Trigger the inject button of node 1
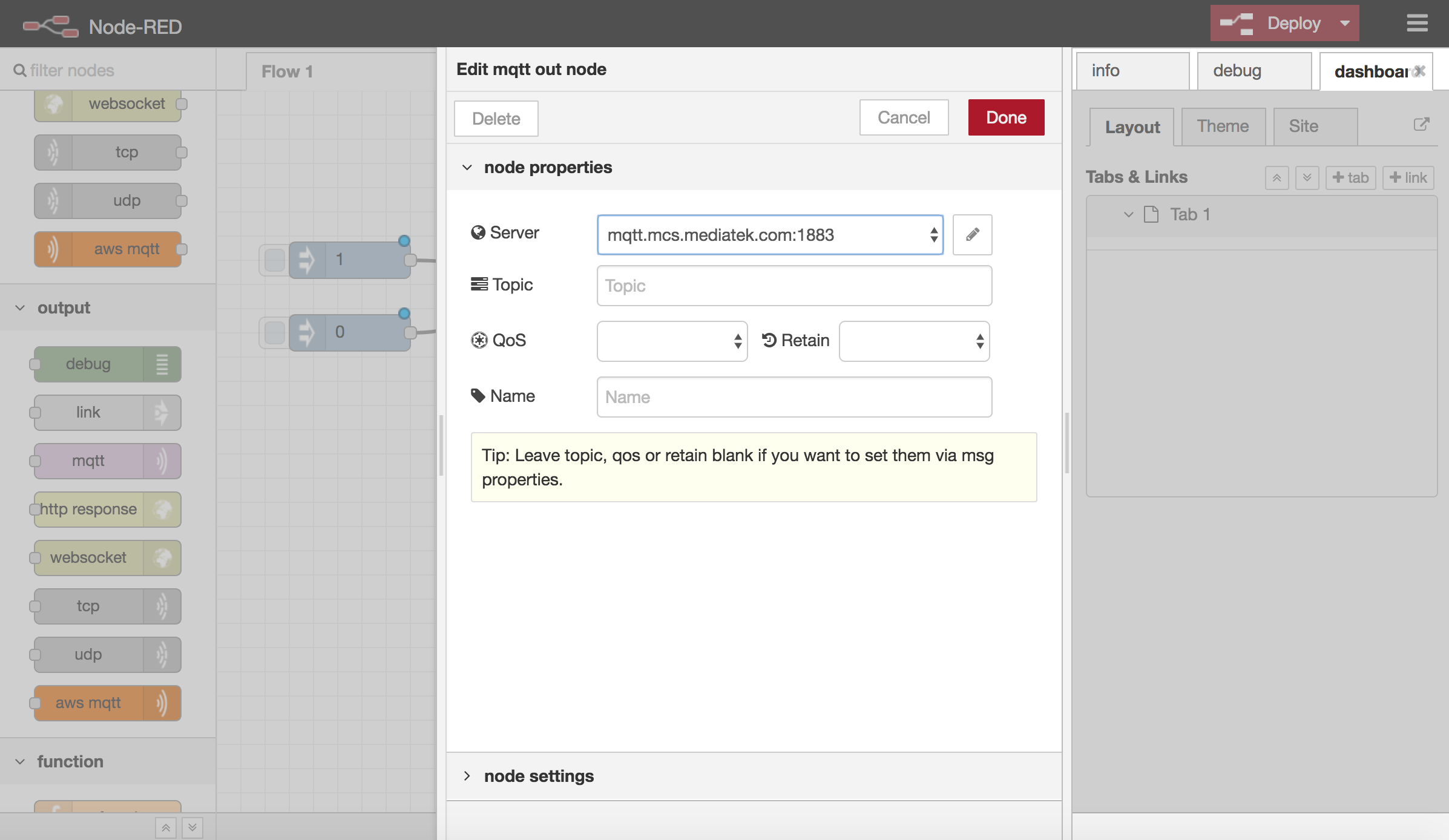 [275, 260]
